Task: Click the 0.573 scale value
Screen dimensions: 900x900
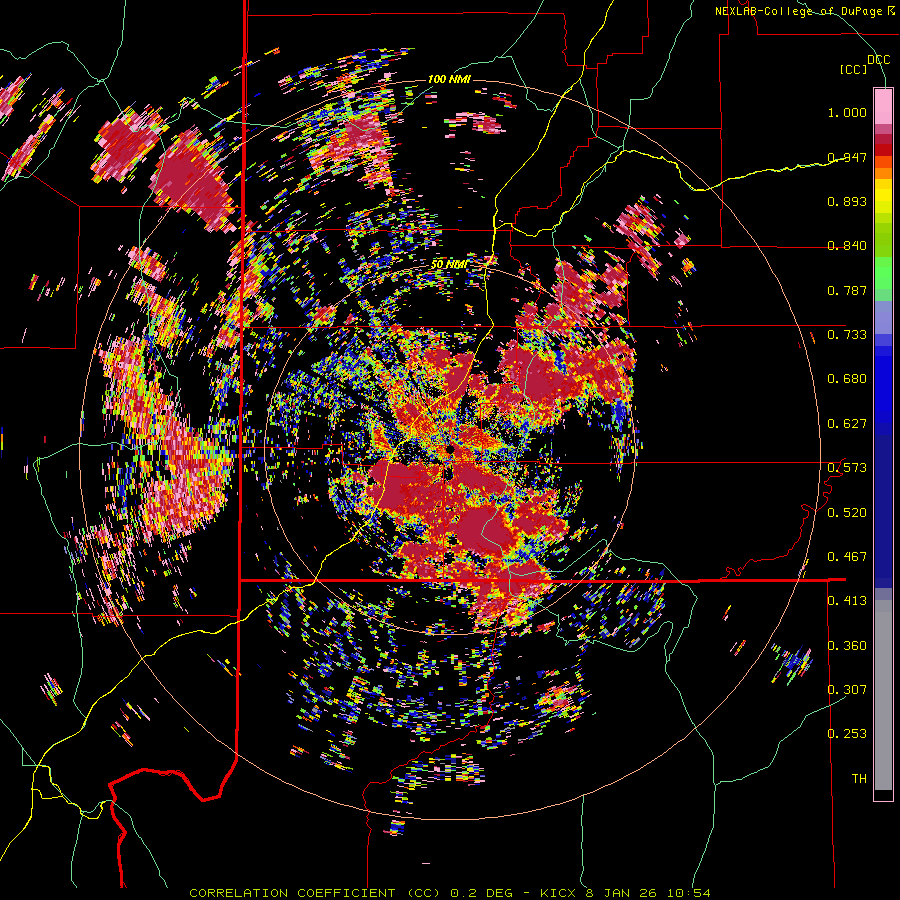Action: coord(847,468)
